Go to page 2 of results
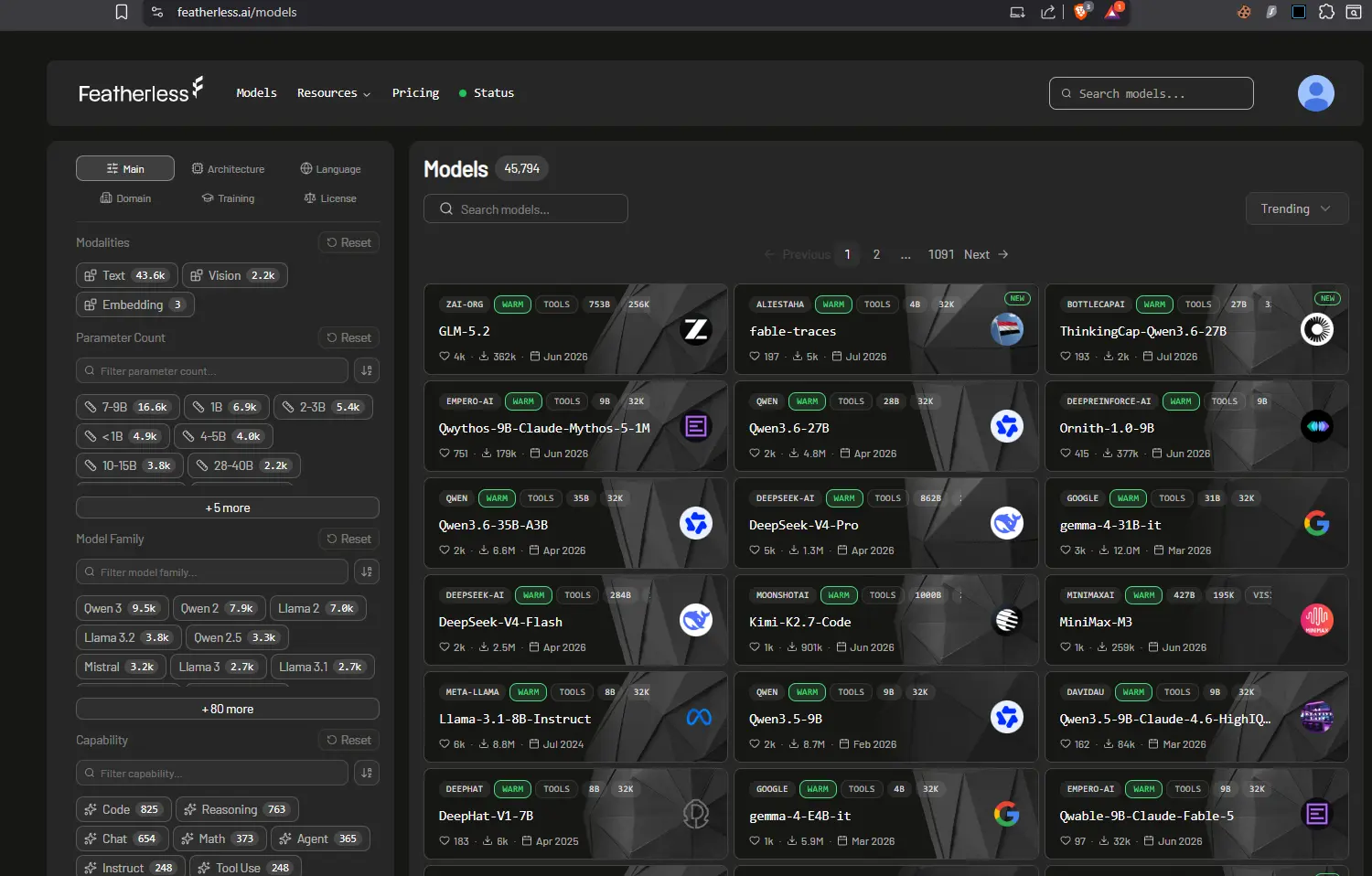1372x876 pixels. pyautogui.click(x=876, y=254)
